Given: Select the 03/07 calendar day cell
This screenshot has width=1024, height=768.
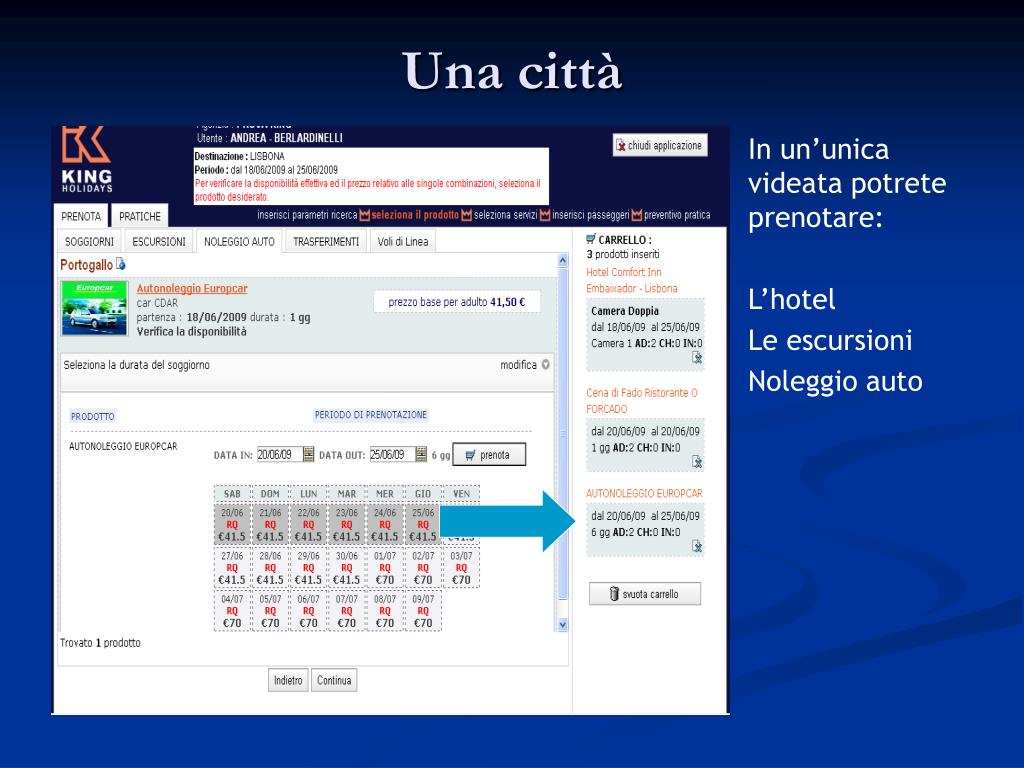Looking at the screenshot, I should [x=461, y=568].
